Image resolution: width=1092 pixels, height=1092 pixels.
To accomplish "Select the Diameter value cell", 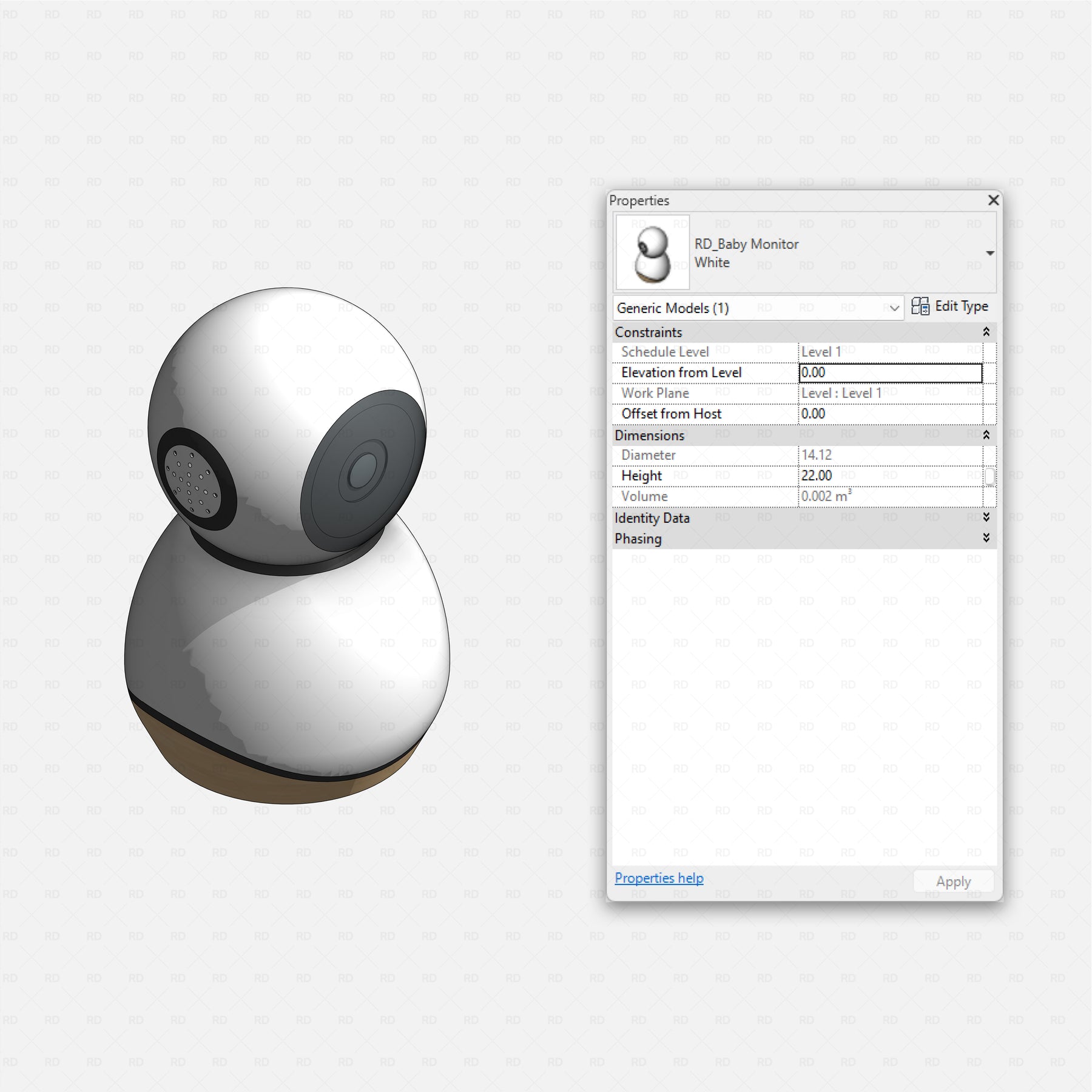I will coord(889,455).
